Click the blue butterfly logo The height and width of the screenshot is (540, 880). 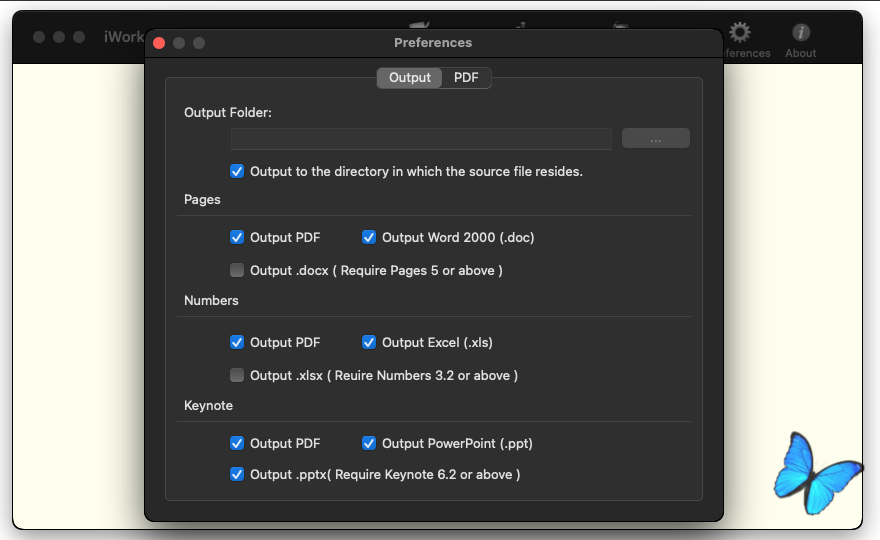point(817,473)
